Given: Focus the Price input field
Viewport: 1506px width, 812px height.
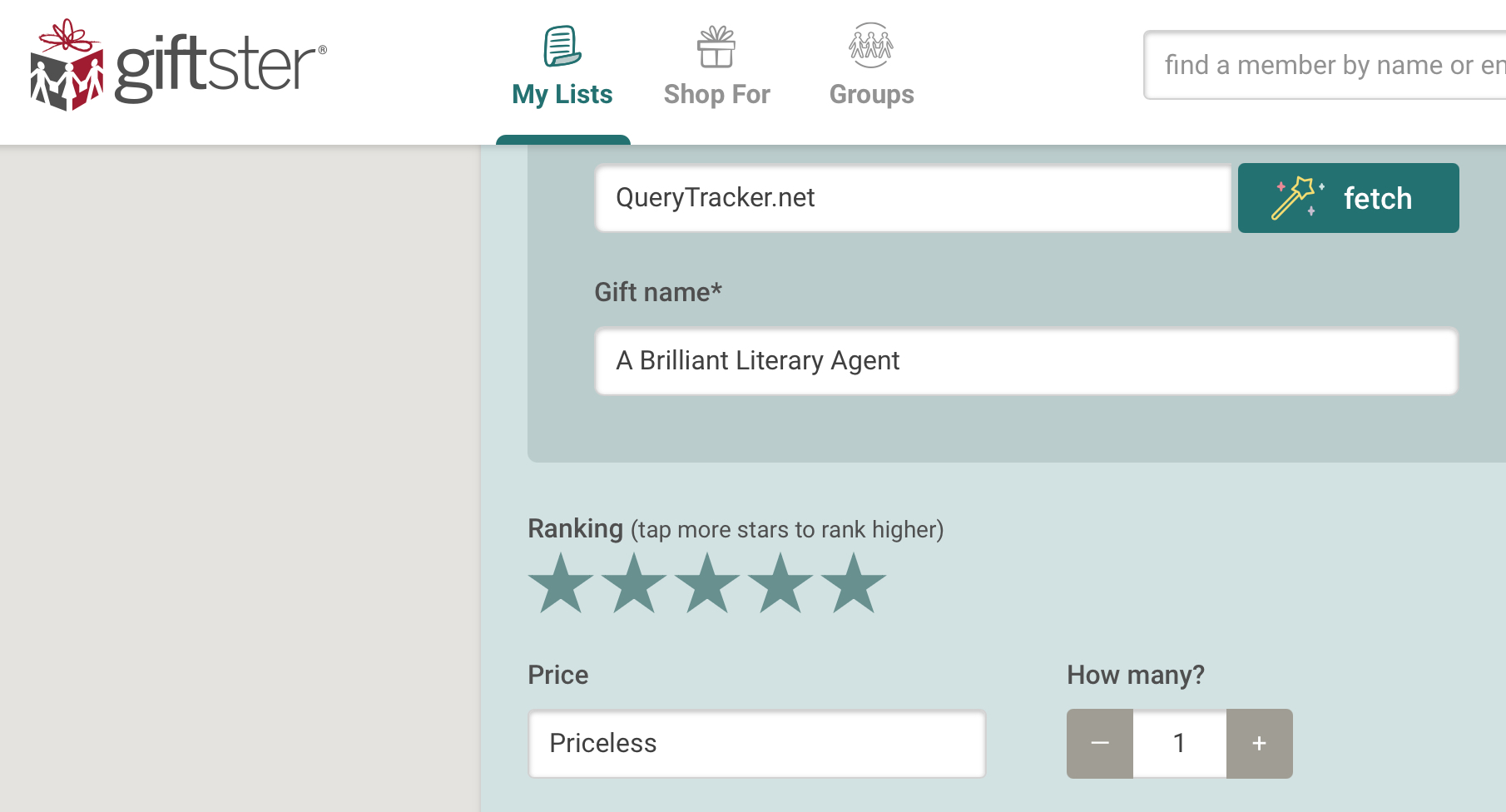Looking at the screenshot, I should pyautogui.click(x=756, y=743).
